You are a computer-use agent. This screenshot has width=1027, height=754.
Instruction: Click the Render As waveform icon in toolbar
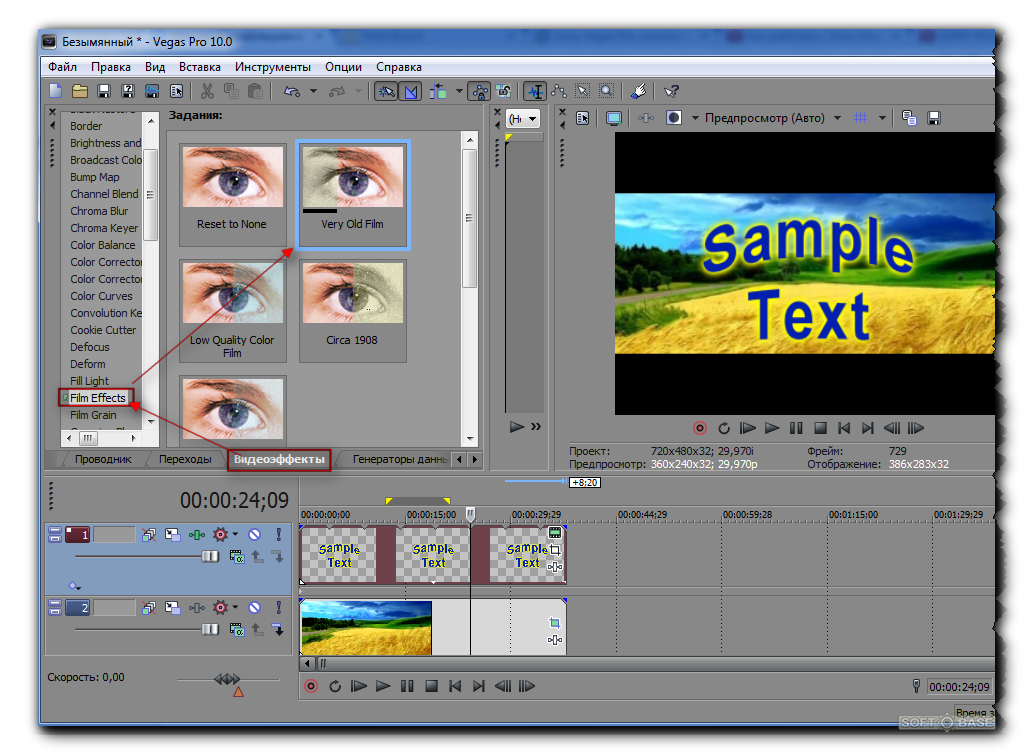(152, 91)
